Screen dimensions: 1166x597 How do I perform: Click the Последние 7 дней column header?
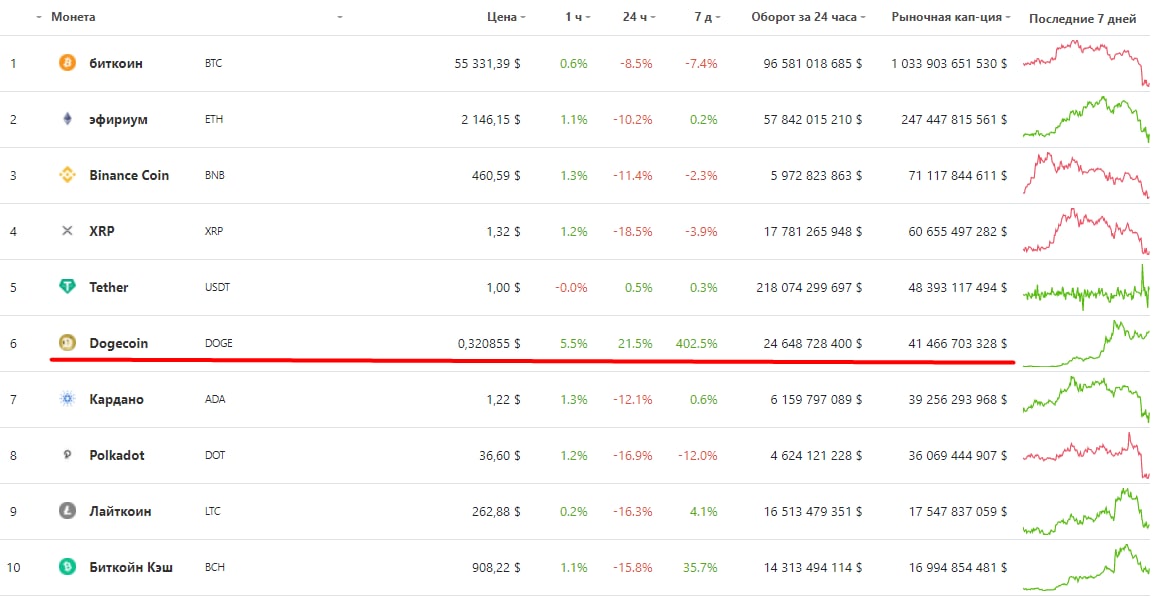[x=1083, y=19]
